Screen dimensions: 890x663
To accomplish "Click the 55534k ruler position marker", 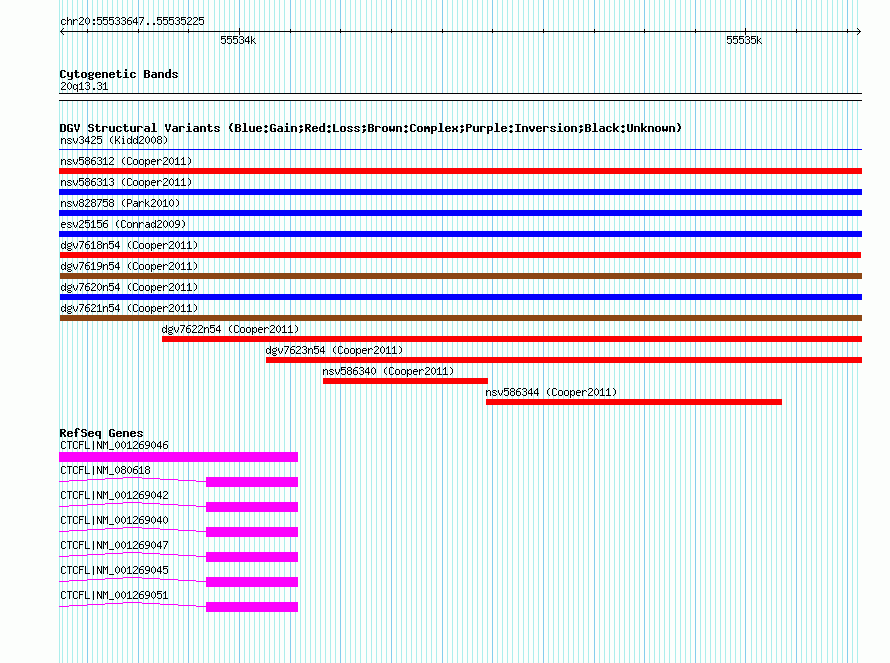I will pos(238,40).
